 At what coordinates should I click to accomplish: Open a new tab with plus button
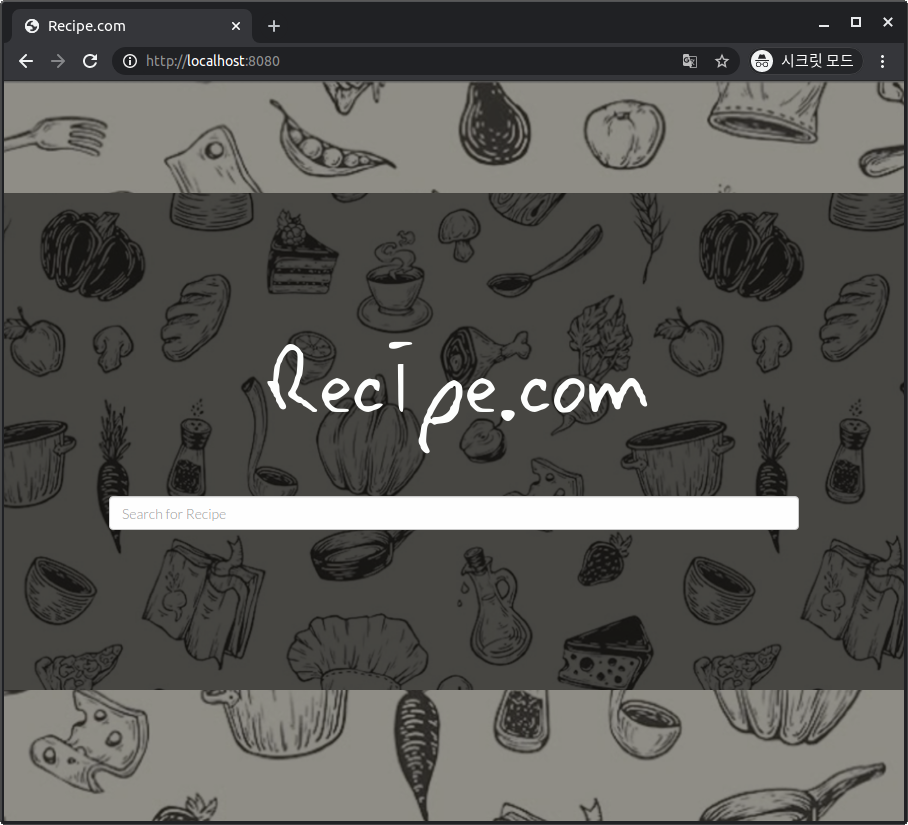(274, 26)
